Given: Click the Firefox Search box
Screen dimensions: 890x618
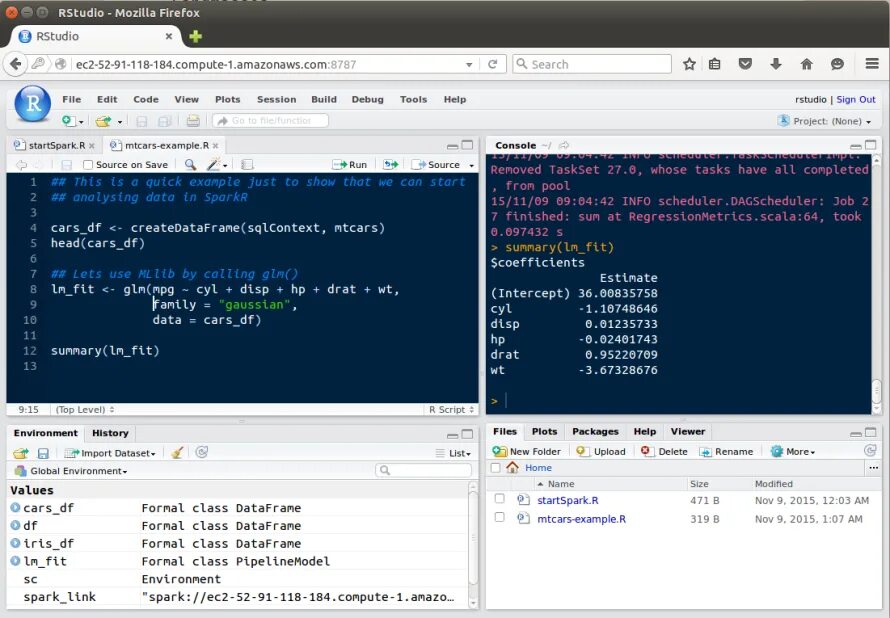Looking at the screenshot, I should point(592,64).
